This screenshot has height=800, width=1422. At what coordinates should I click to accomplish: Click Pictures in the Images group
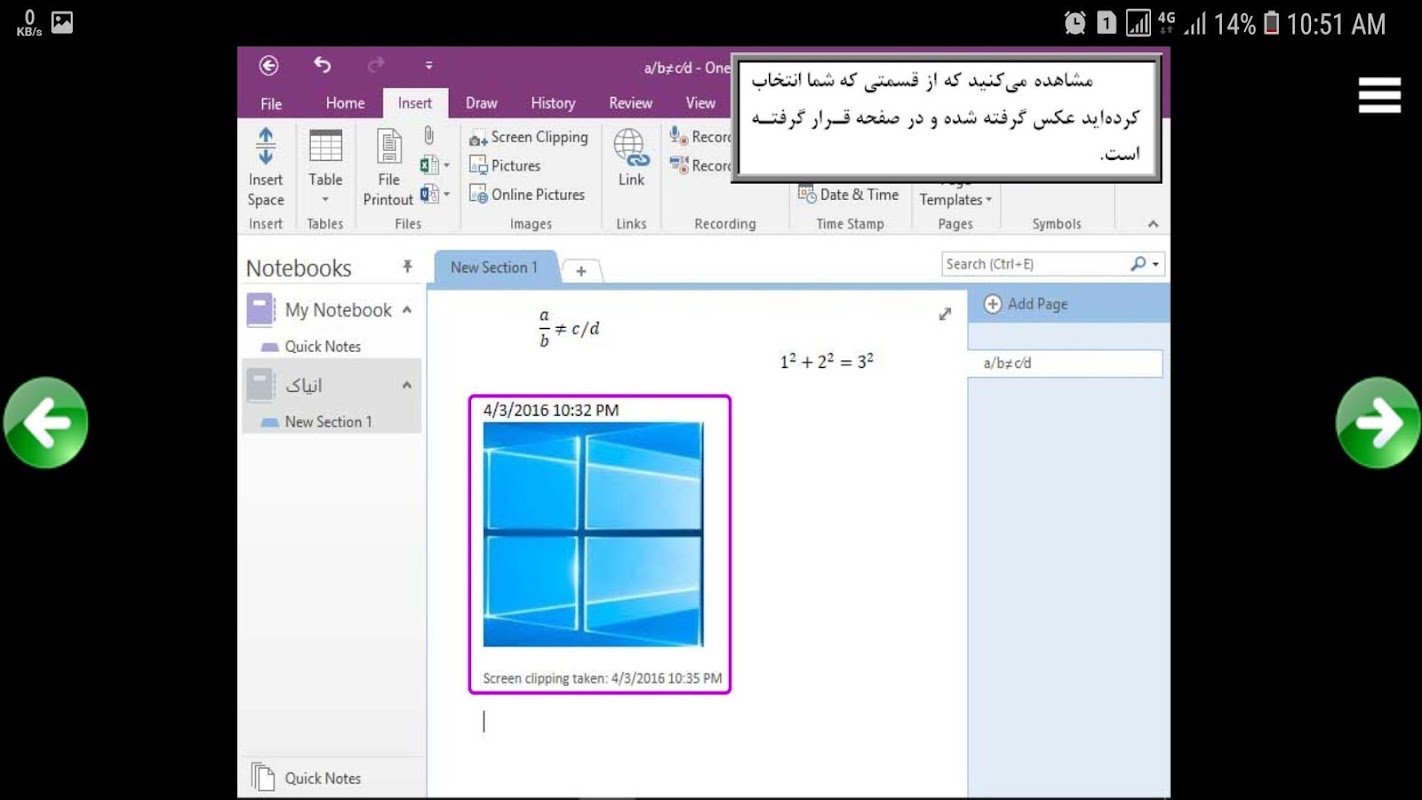point(505,166)
